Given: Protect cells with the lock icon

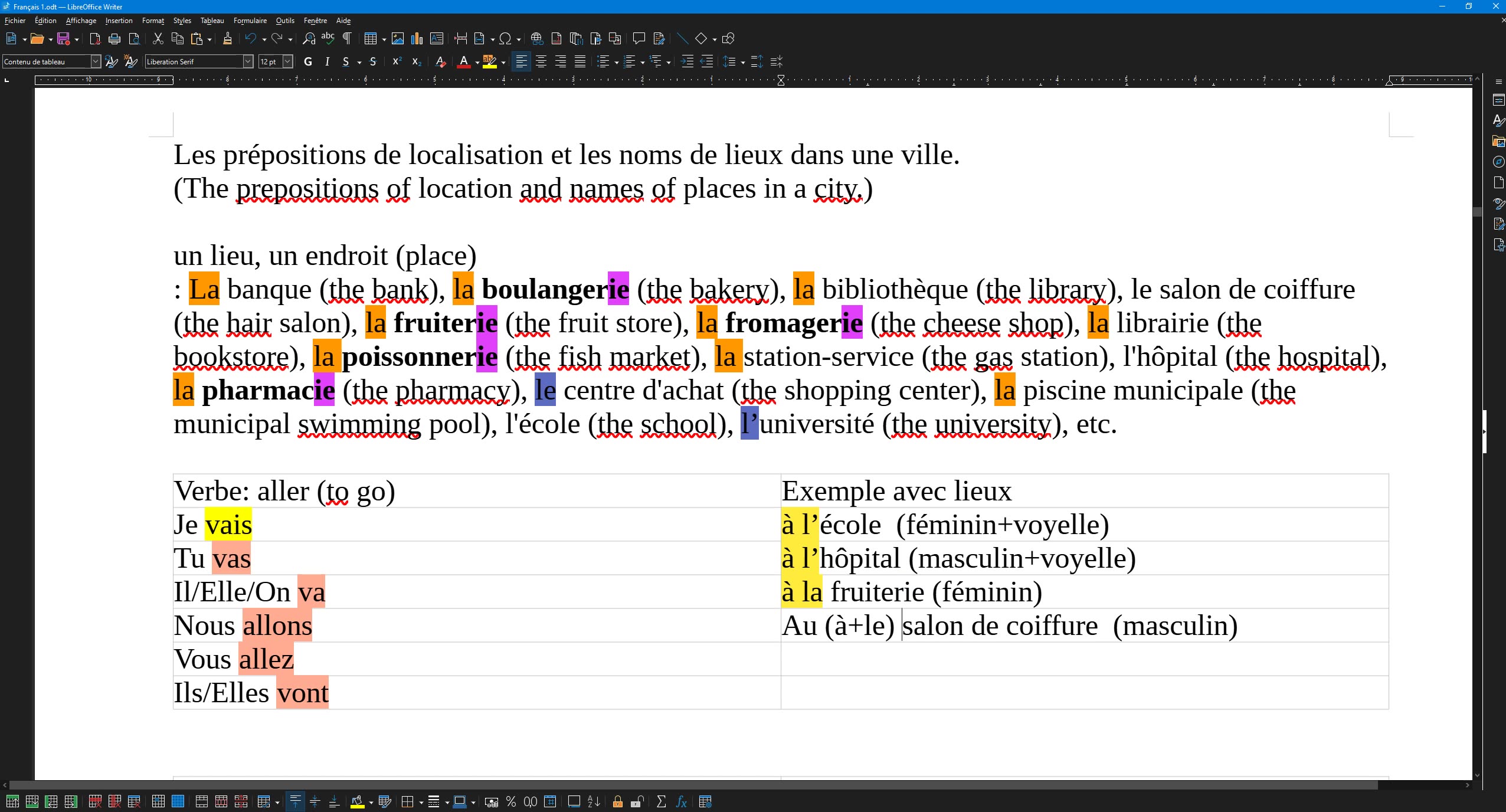Looking at the screenshot, I should (617, 802).
